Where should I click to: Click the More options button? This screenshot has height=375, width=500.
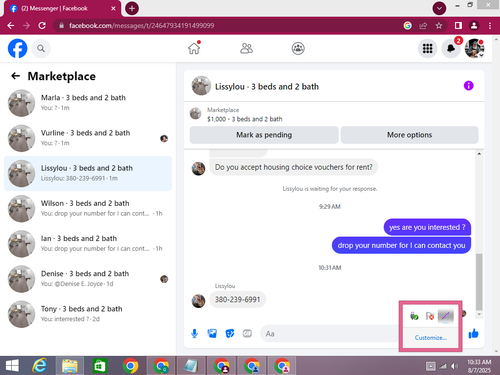(409, 135)
